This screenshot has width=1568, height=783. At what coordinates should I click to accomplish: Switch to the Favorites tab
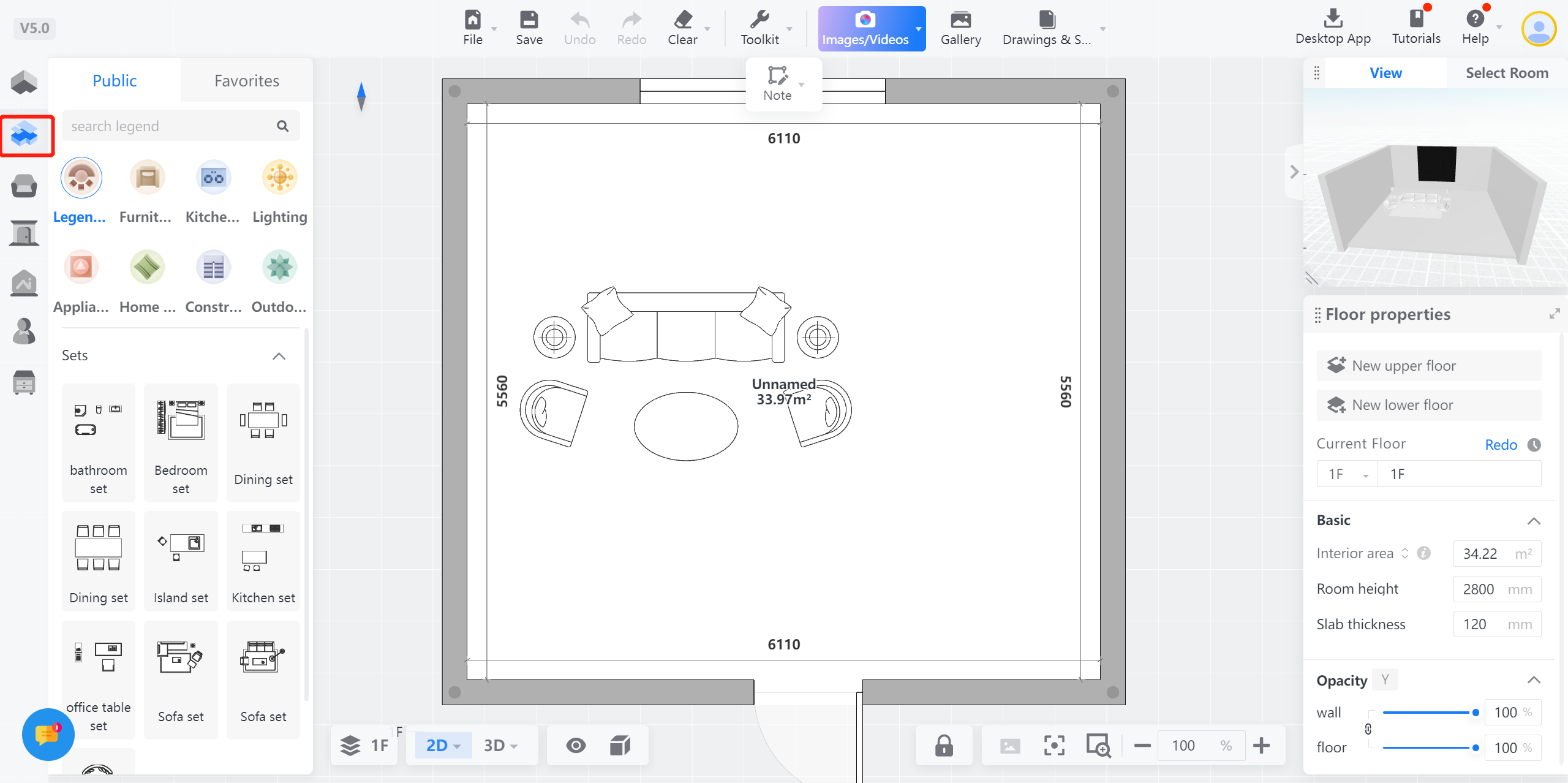[246, 81]
